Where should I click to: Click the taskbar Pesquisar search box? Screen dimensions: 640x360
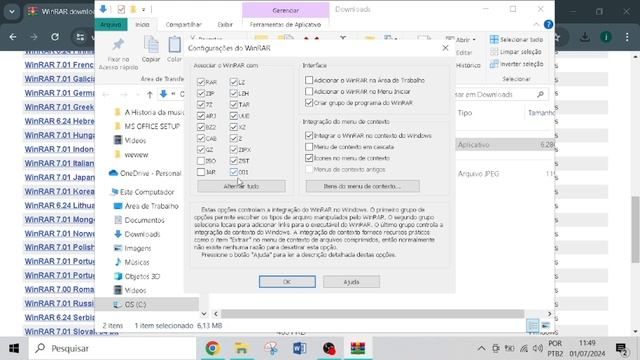tap(113, 349)
